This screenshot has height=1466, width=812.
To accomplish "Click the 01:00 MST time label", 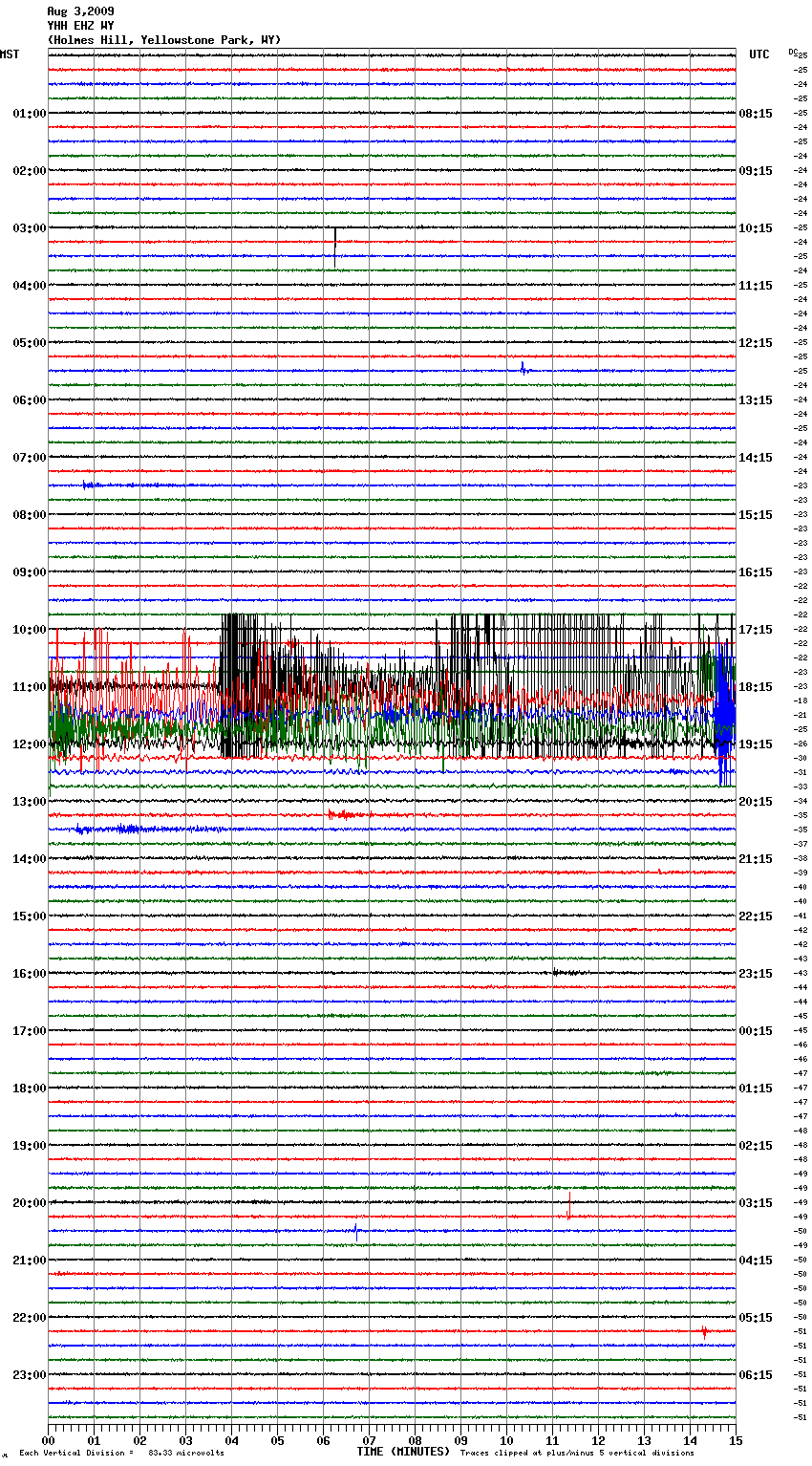I will [30, 114].
